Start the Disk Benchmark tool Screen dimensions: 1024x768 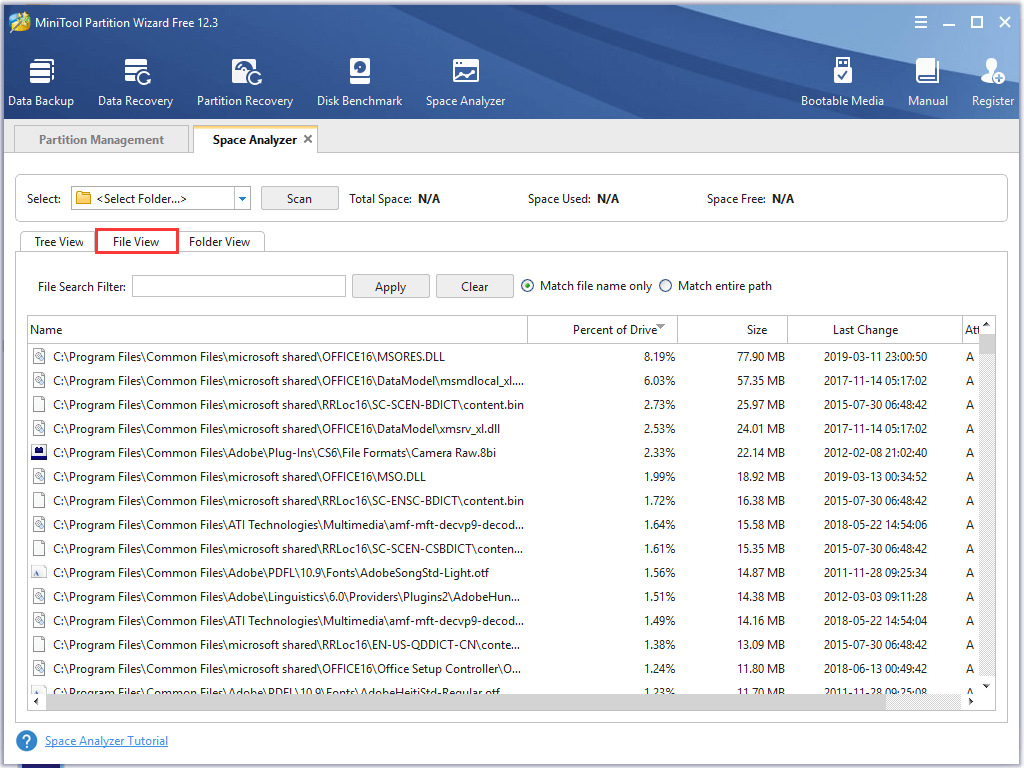click(x=359, y=82)
